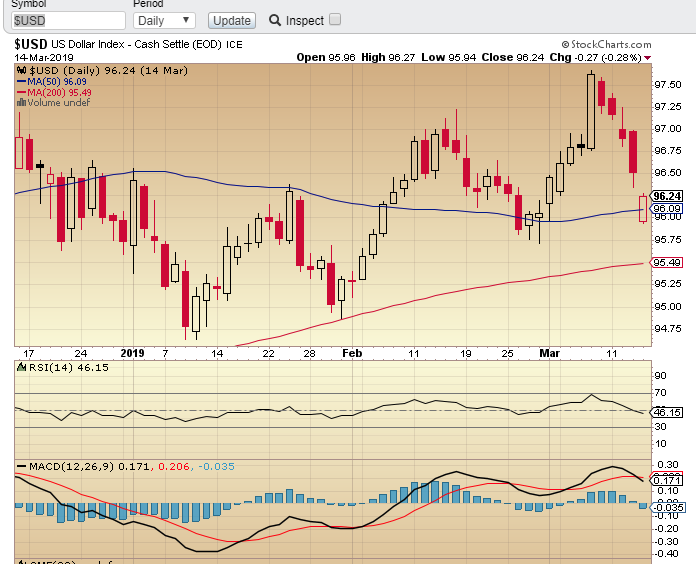Screen dimensions: 696x564
Task: Open the Daily period dropdown
Action: pyautogui.click(x=164, y=21)
